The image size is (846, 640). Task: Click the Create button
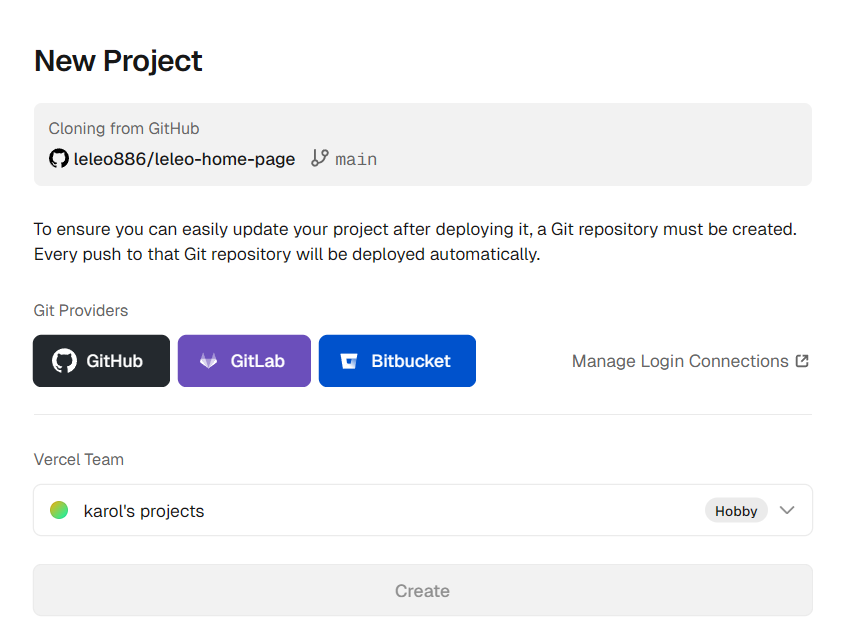[422, 590]
